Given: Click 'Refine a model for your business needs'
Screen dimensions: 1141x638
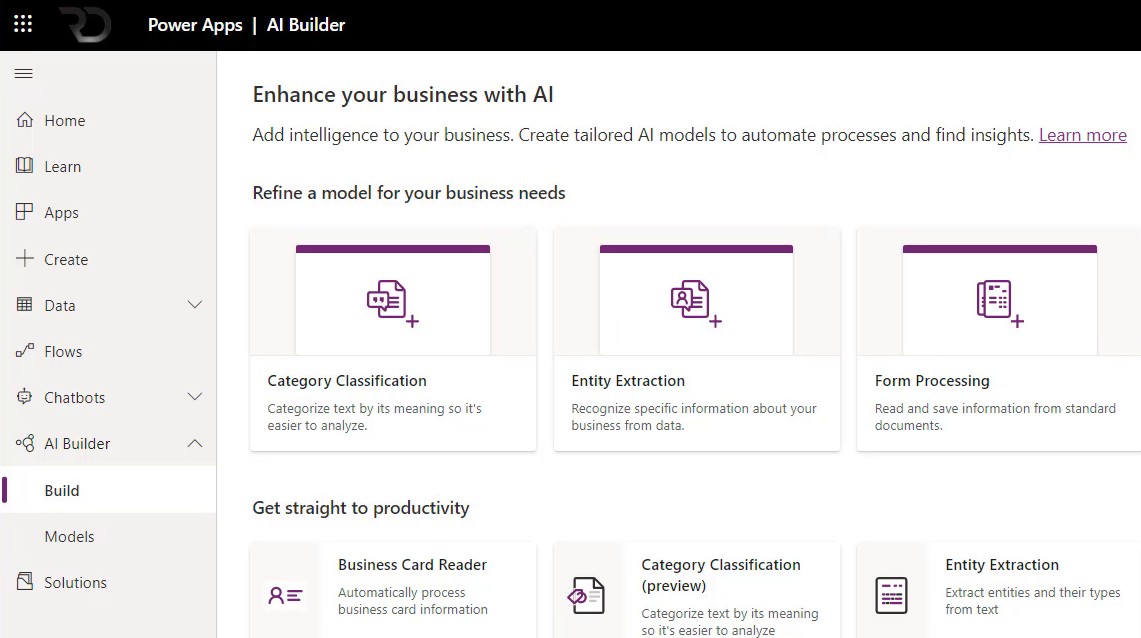Looking at the screenshot, I should 409,193.
